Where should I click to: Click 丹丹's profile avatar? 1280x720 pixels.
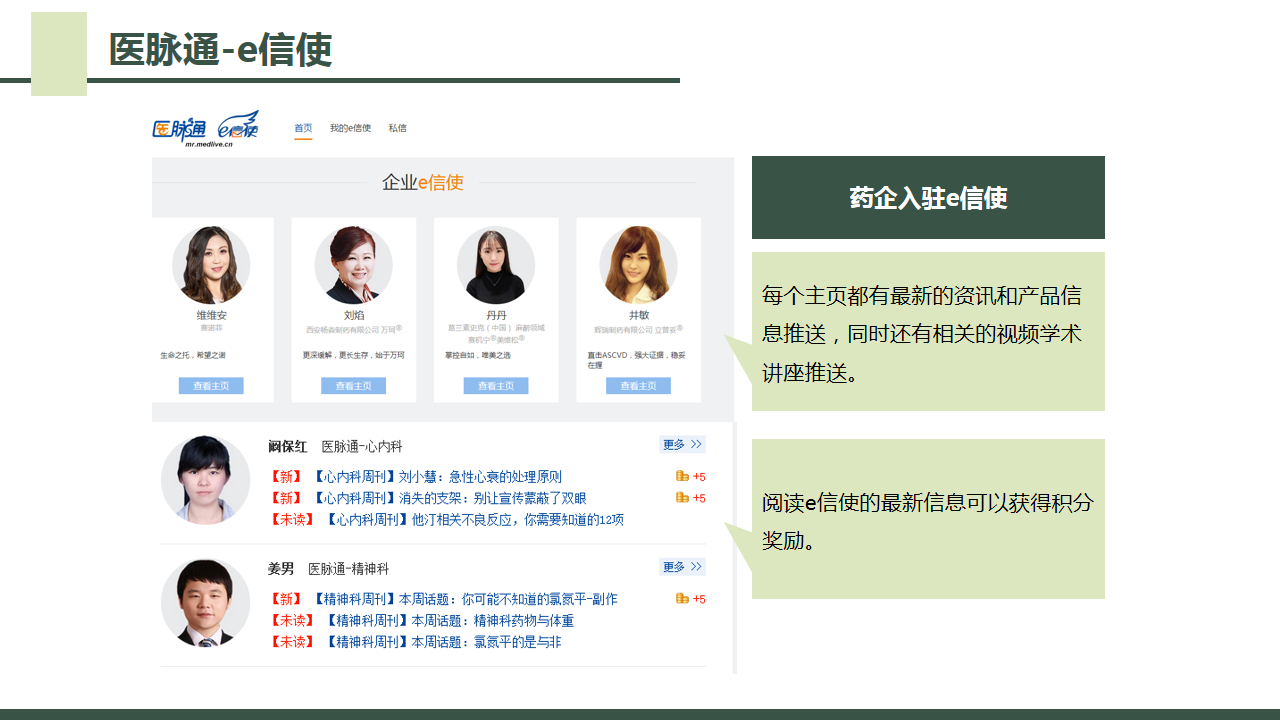(x=496, y=265)
